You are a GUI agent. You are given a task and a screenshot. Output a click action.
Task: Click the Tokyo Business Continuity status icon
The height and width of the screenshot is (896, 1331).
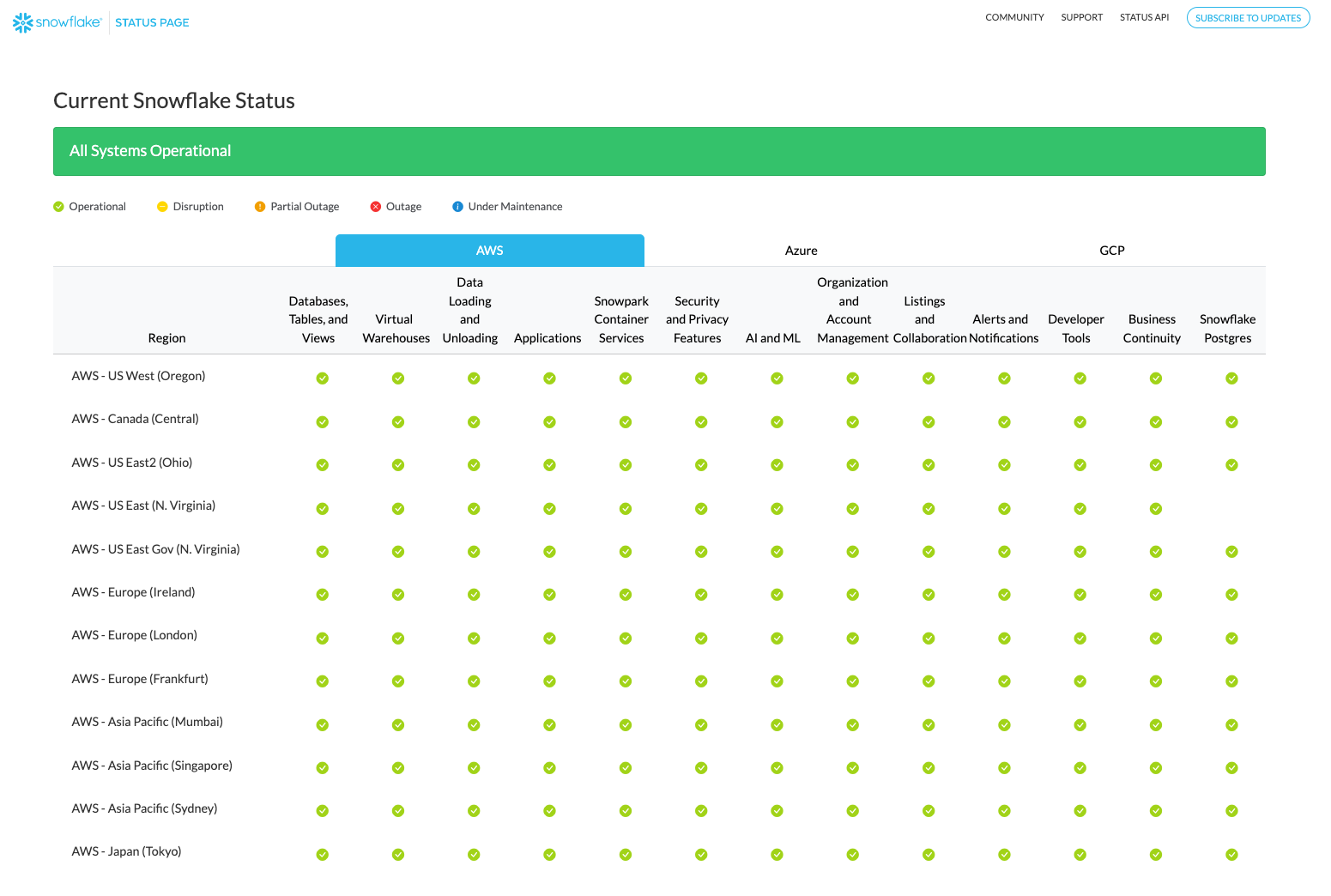[1156, 855]
